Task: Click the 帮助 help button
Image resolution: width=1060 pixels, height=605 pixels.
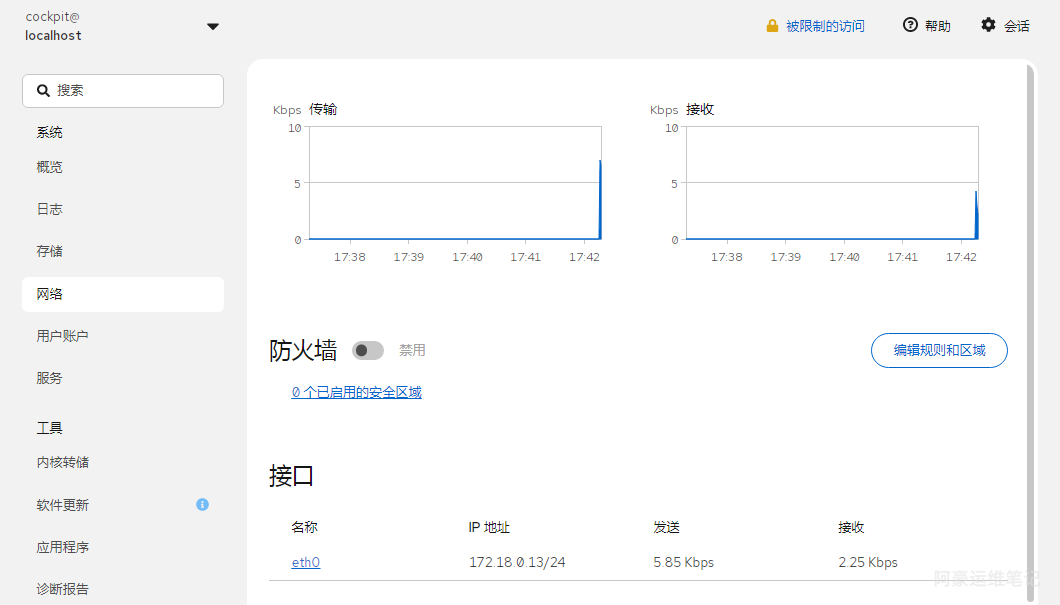Action: [927, 26]
